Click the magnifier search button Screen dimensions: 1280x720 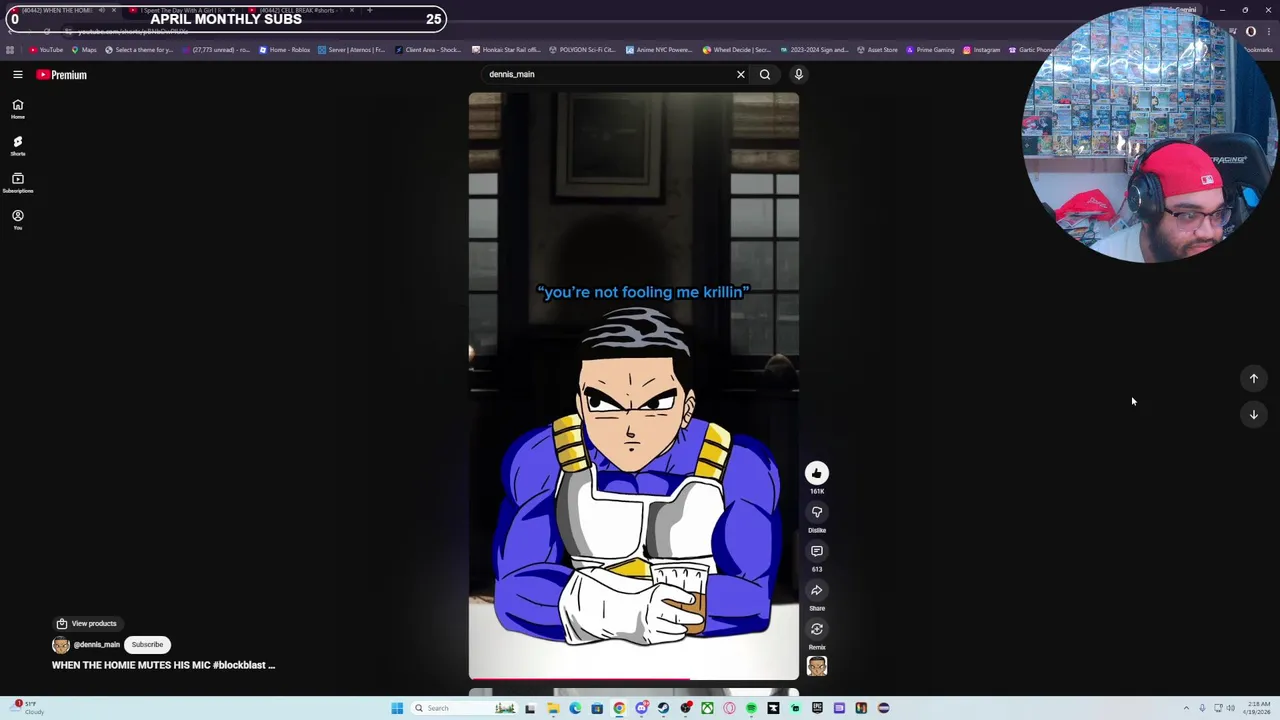pos(765,74)
